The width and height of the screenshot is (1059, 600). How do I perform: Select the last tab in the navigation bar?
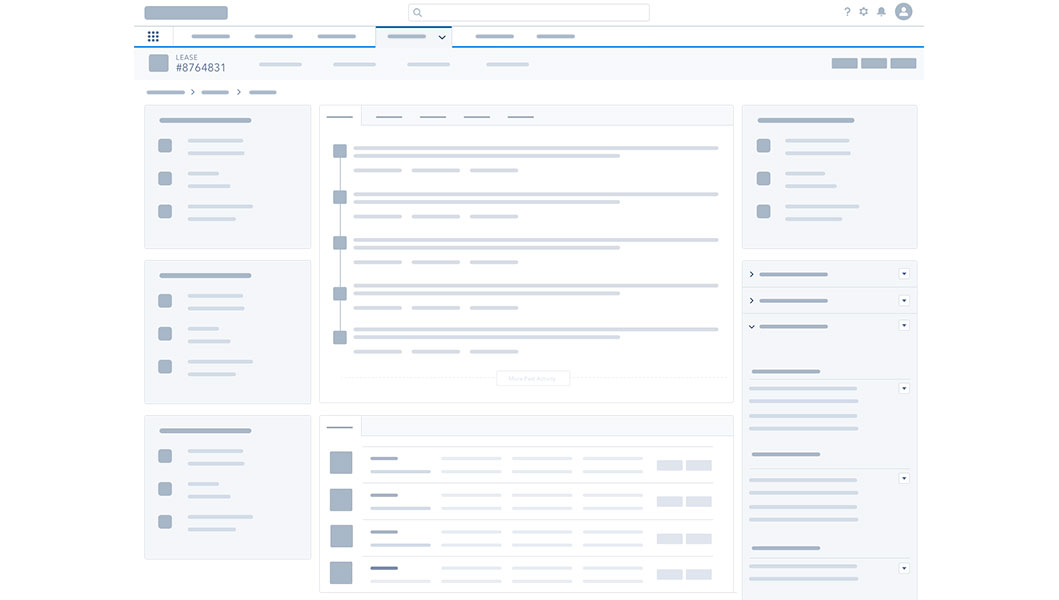pyautogui.click(x=555, y=36)
